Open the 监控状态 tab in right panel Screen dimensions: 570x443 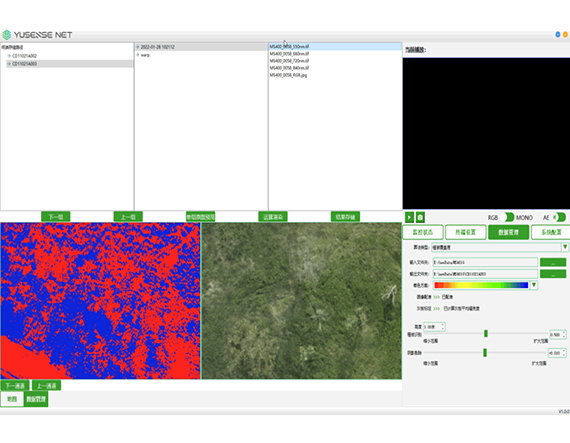[x=423, y=232]
